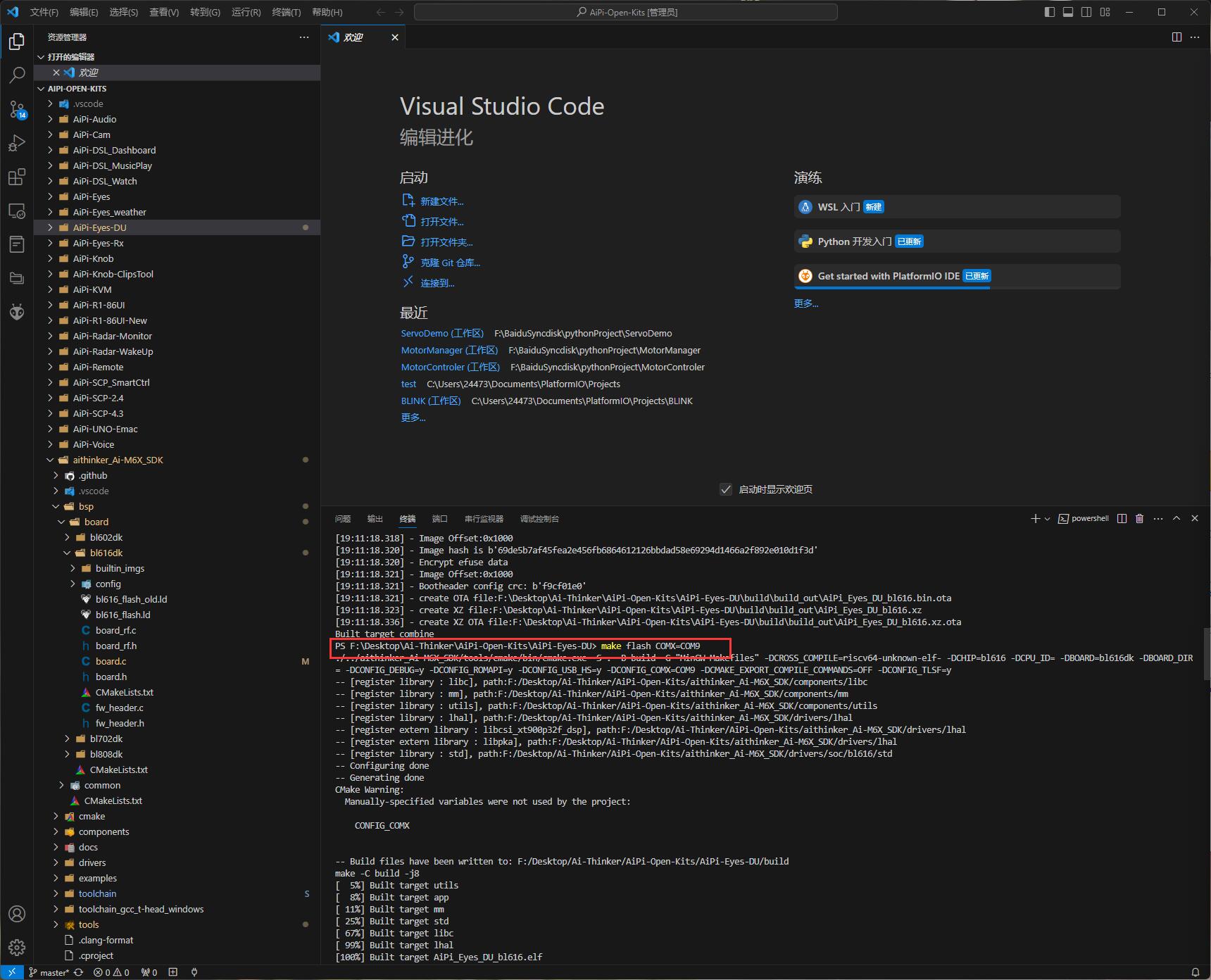The width and height of the screenshot is (1211, 980).
Task: Open recent ServoDemo workspace
Action: point(442,333)
